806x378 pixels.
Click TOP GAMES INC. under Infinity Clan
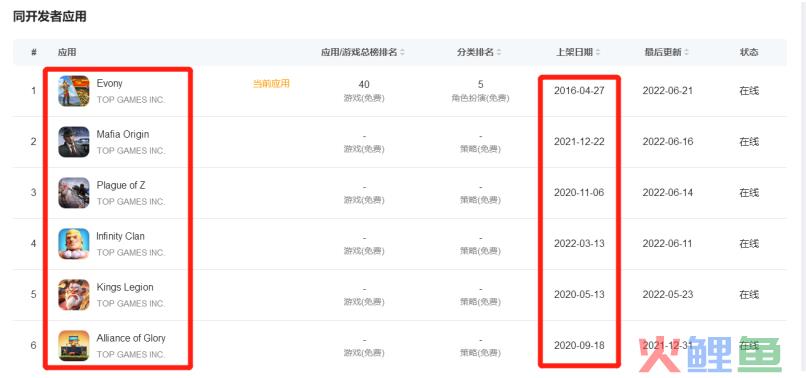[x=131, y=253]
